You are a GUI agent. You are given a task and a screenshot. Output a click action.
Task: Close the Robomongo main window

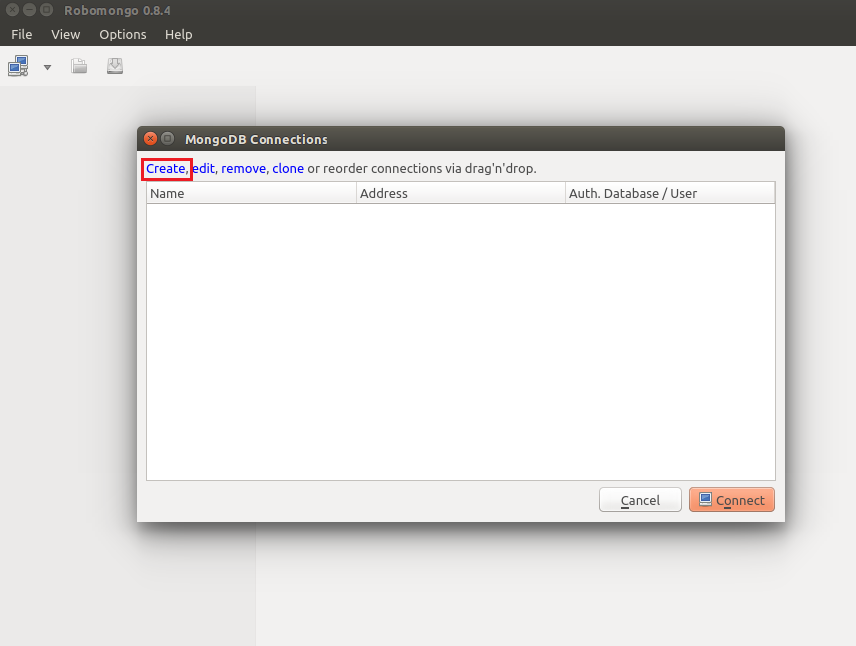[x=13, y=10]
